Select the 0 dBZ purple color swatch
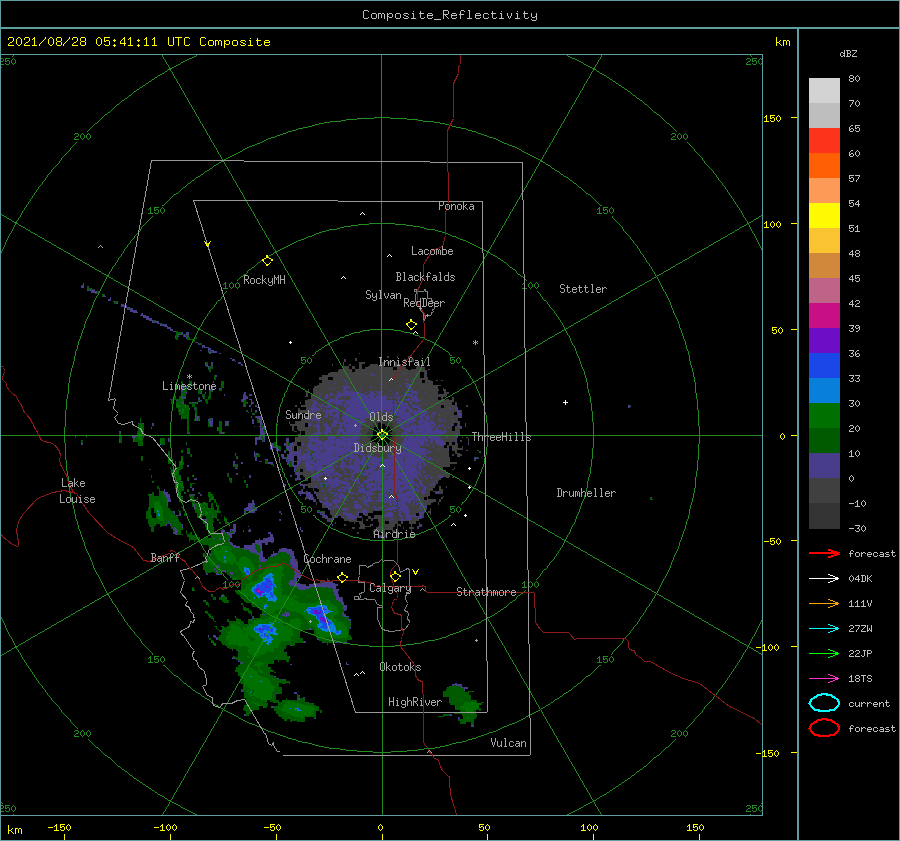 pyautogui.click(x=824, y=466)
